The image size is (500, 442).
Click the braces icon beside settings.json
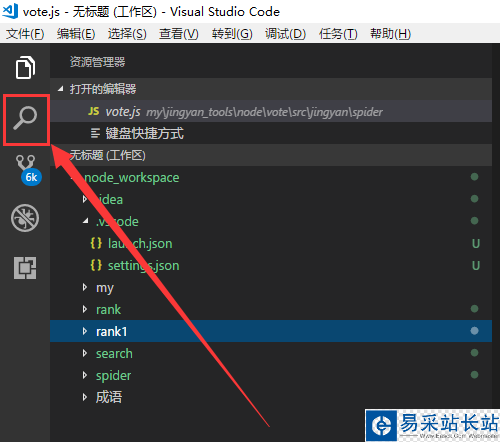click(x=96, y=265)
